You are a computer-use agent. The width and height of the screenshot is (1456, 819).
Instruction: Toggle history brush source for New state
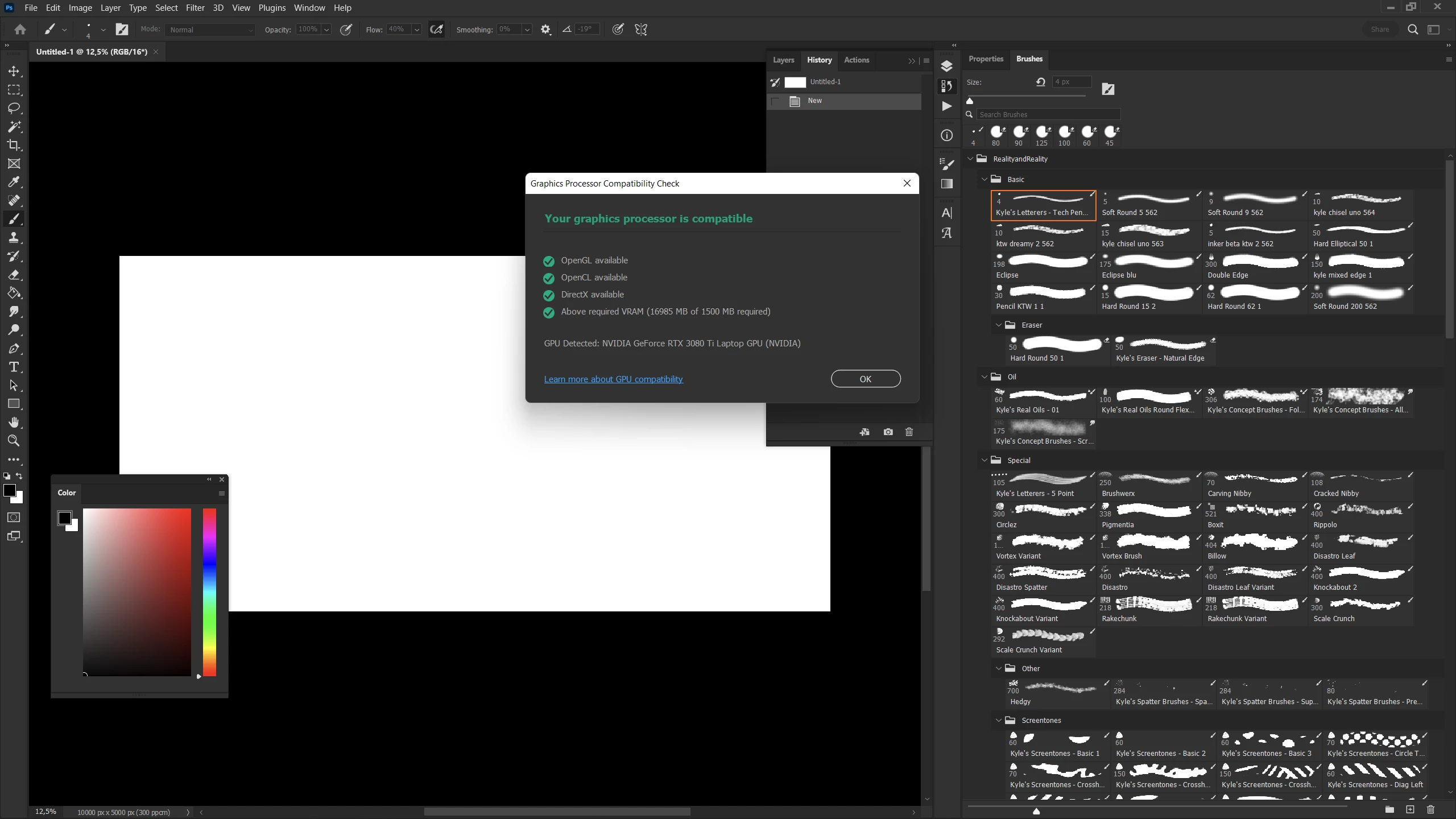(775, 101)
